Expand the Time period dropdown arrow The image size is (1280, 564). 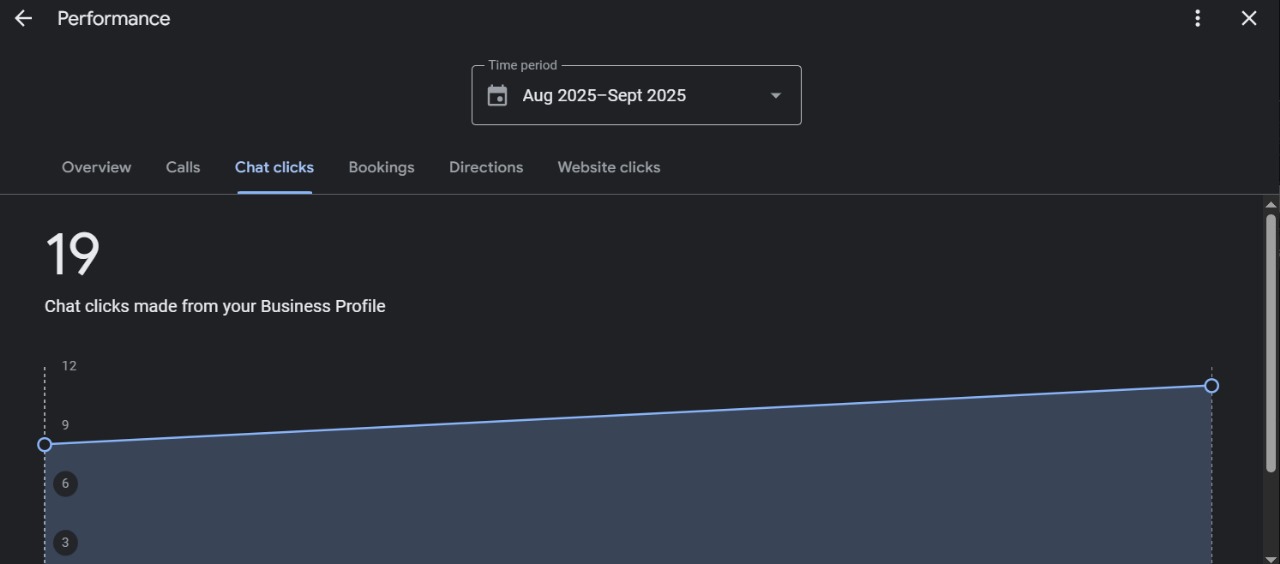click(x=775, y=96)
